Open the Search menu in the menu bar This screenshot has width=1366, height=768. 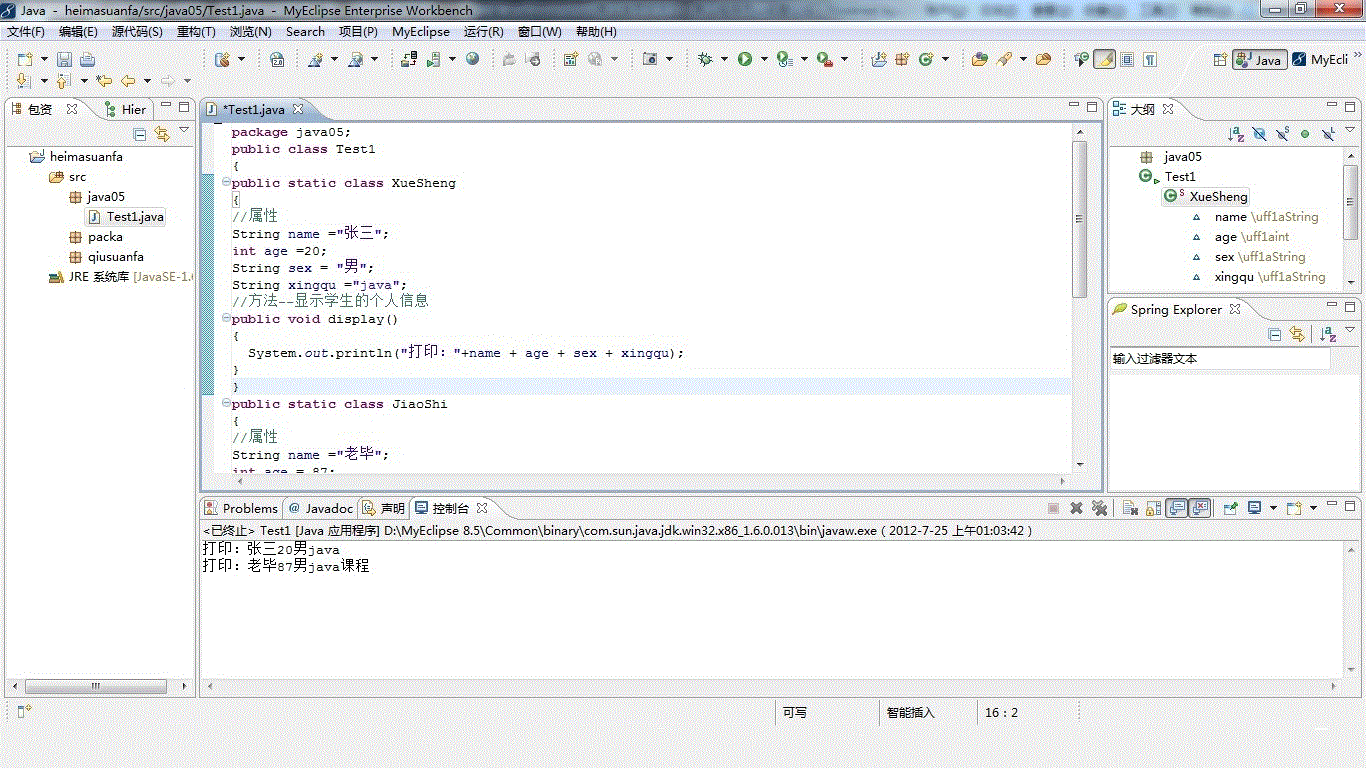[305, 31]
